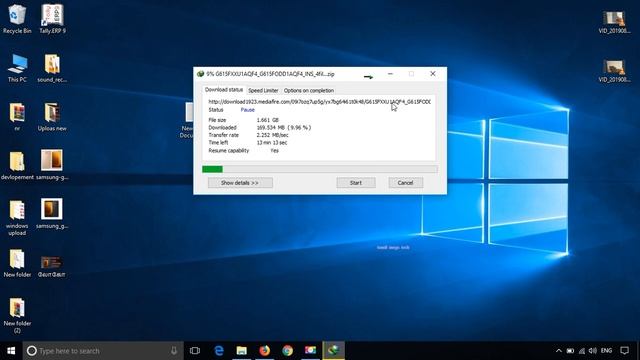Viewport: 640px width, 360px height.
Task: Open the colorful app icon beside Chrome
Action: pyautogui.click(x=310, y=351)
